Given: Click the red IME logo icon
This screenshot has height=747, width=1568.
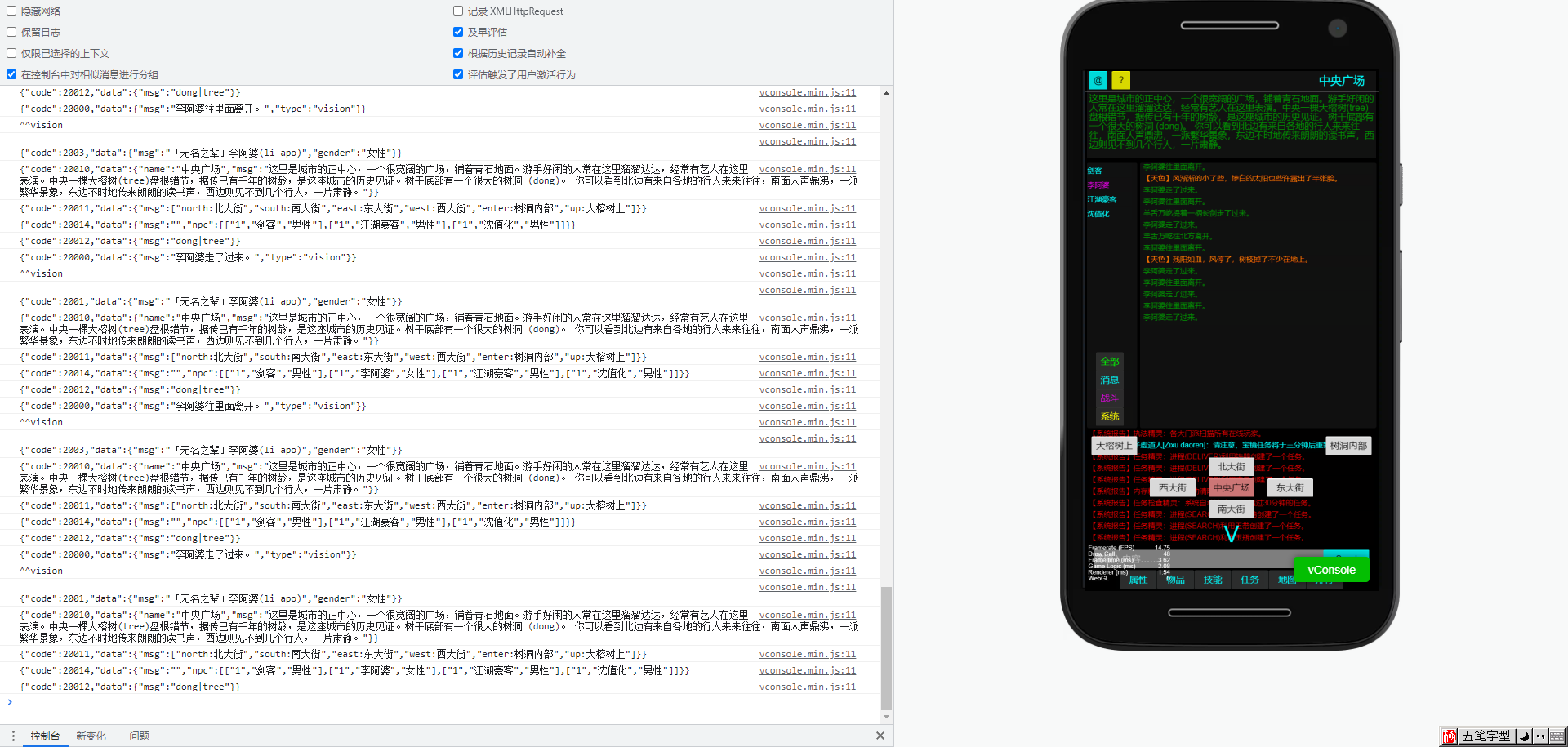Looking at the screenshot, I should 1450,736.
